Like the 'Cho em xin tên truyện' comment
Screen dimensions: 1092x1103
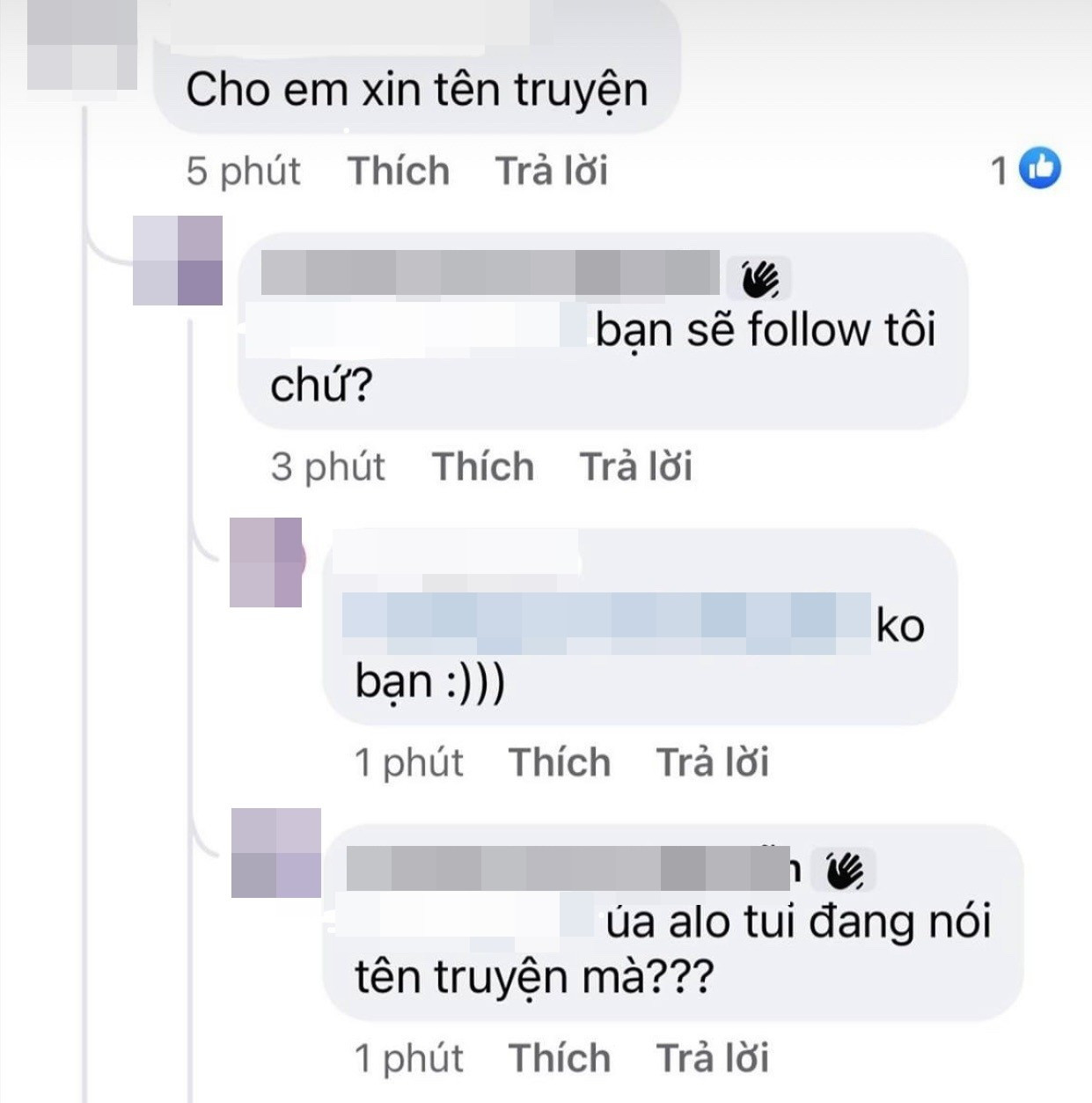click(x=399, y=171)
